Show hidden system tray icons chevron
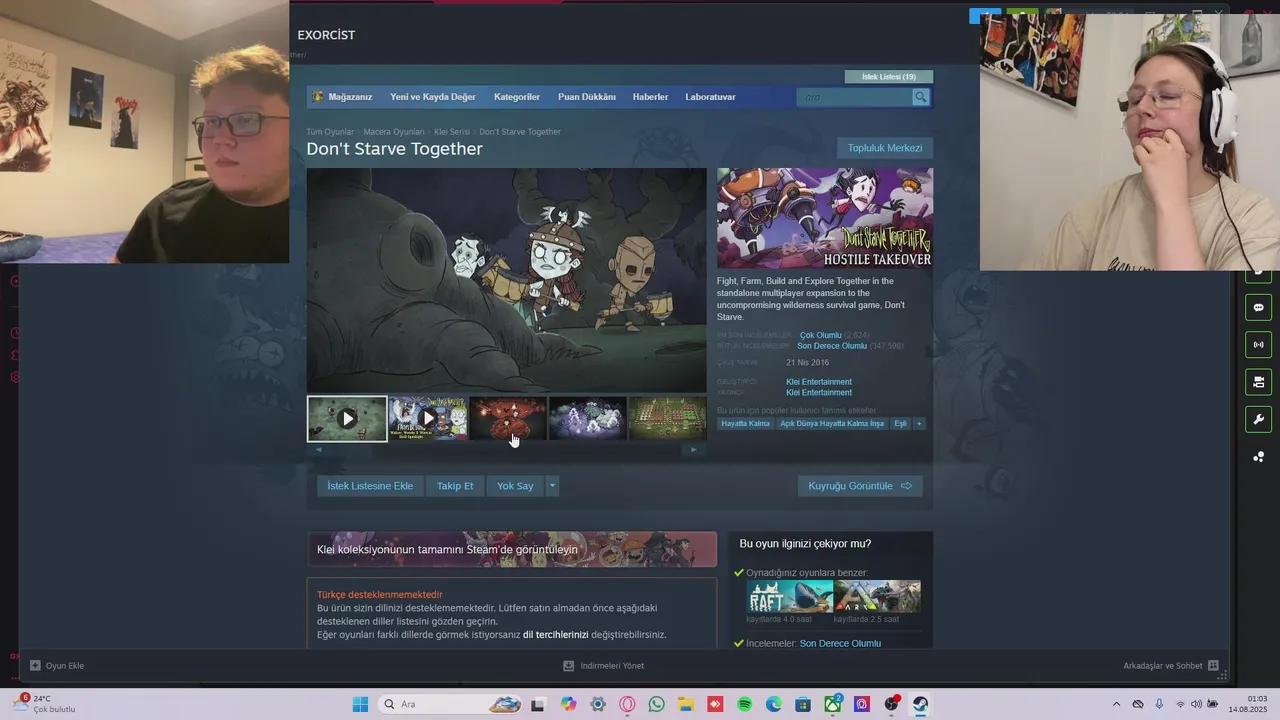Screen dimensions: 1280x720 point(1116,704)
